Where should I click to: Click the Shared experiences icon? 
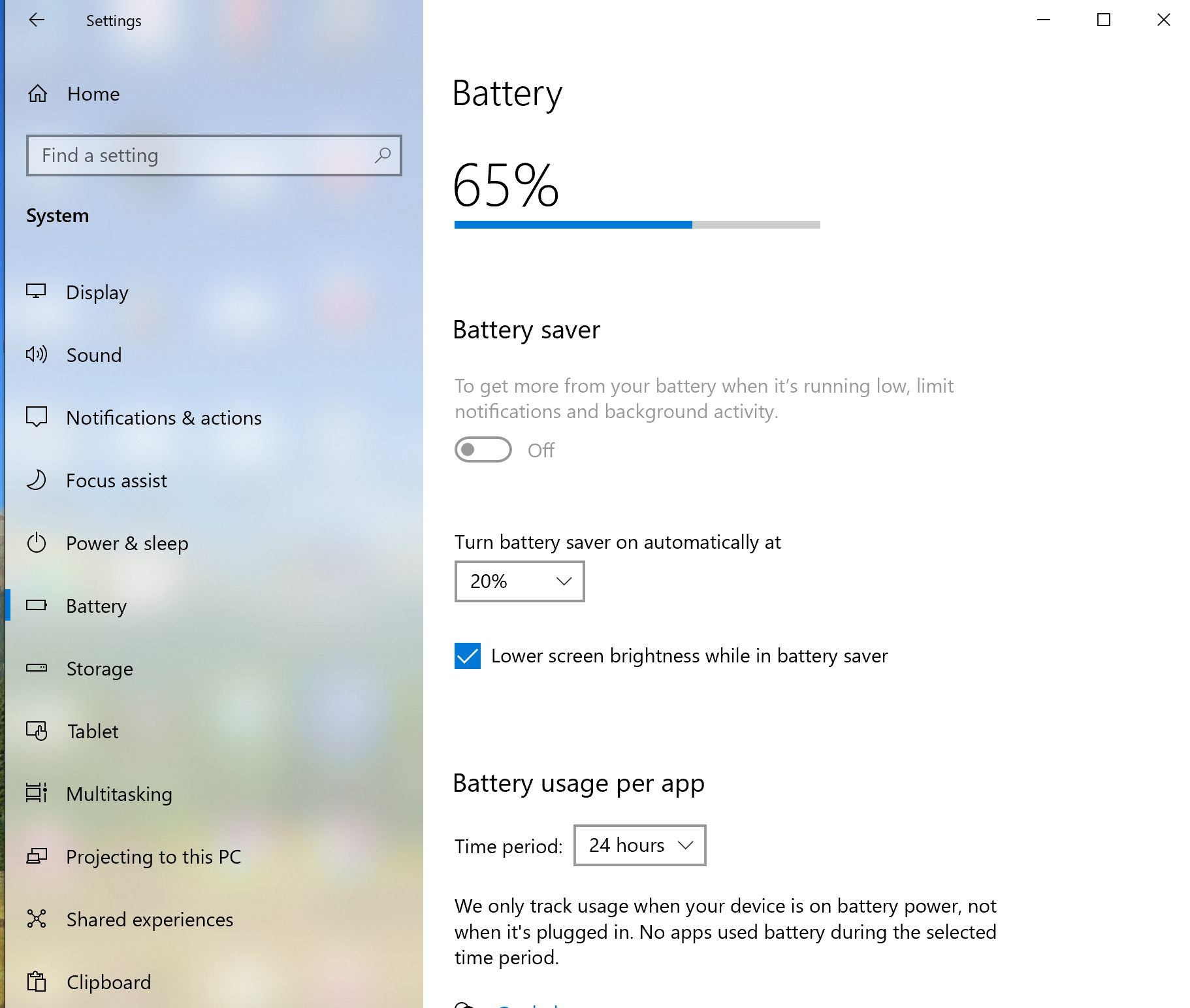[37, 919]
